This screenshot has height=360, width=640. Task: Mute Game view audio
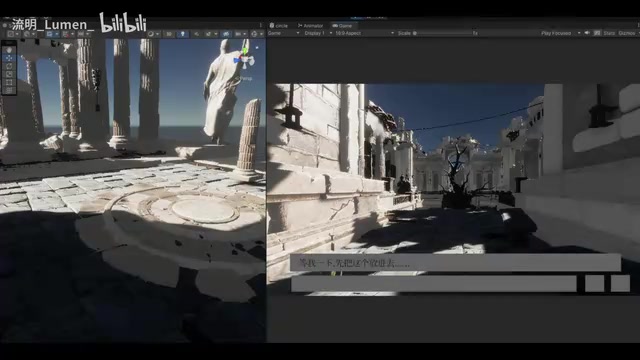coord(587,33)
